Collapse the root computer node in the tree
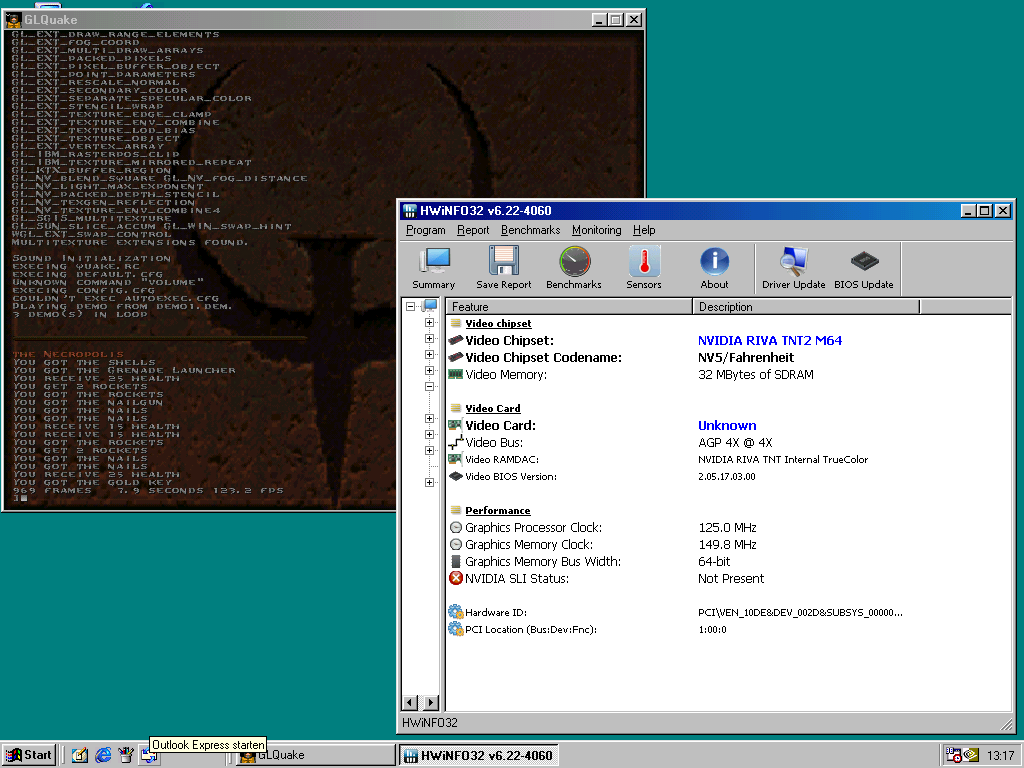Screen dimensions: 1024x768 click(410, 306)
